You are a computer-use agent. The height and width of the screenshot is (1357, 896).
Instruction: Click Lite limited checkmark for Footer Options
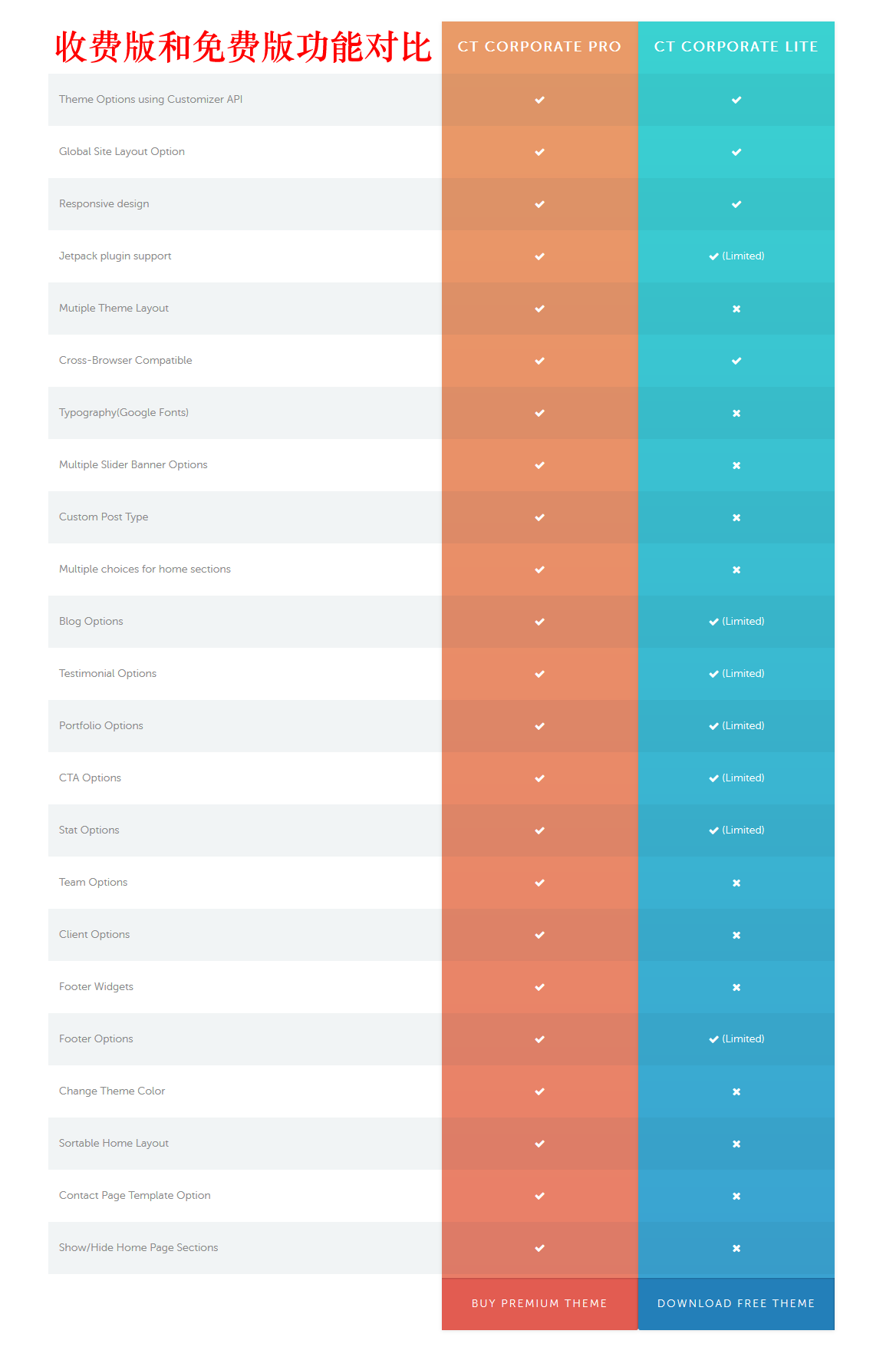[736, 1039]
